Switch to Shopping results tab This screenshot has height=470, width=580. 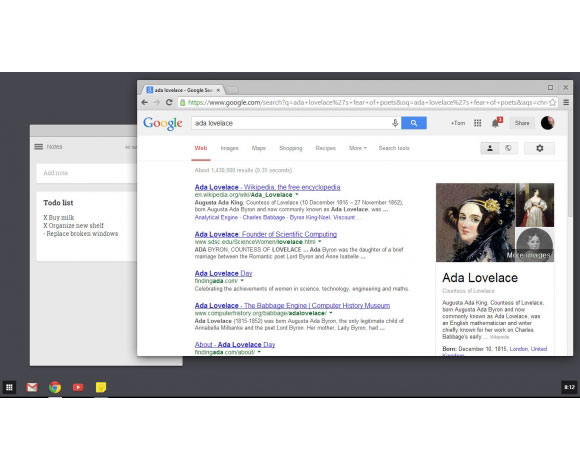[291, 148]
